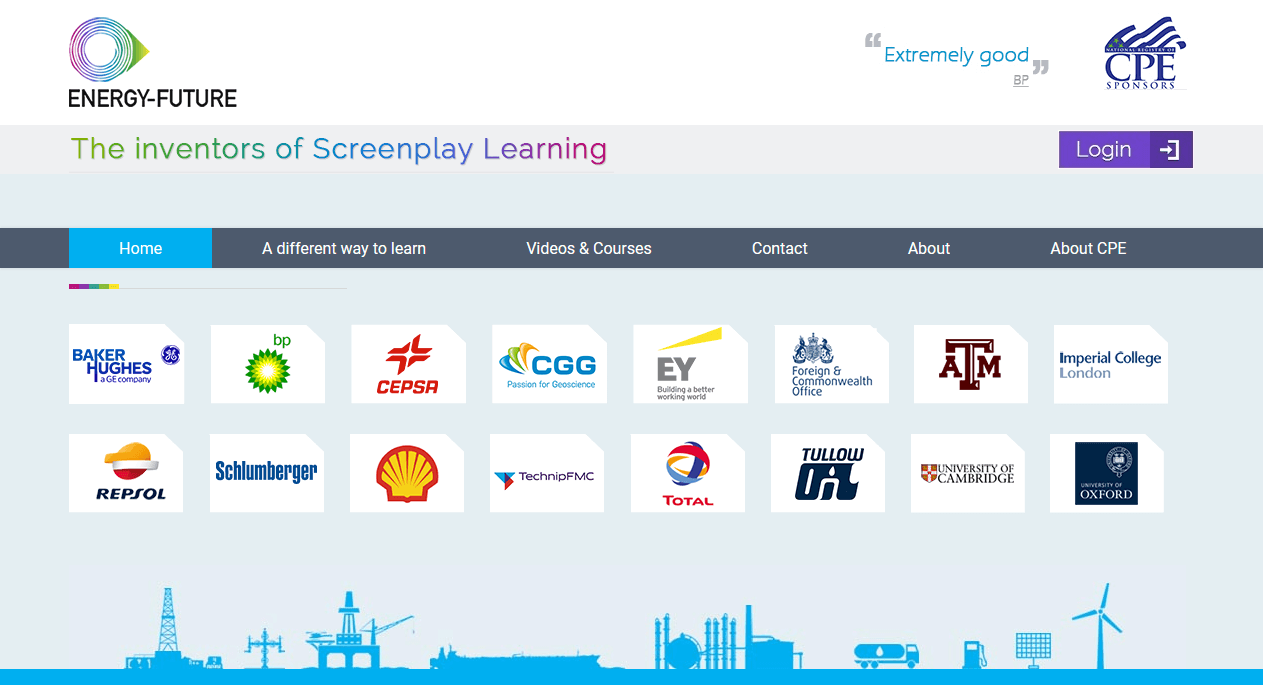Click the EY logo tile
This screenshot has height=685, width=1263.
pyautogui.click(x=690, y=364)
